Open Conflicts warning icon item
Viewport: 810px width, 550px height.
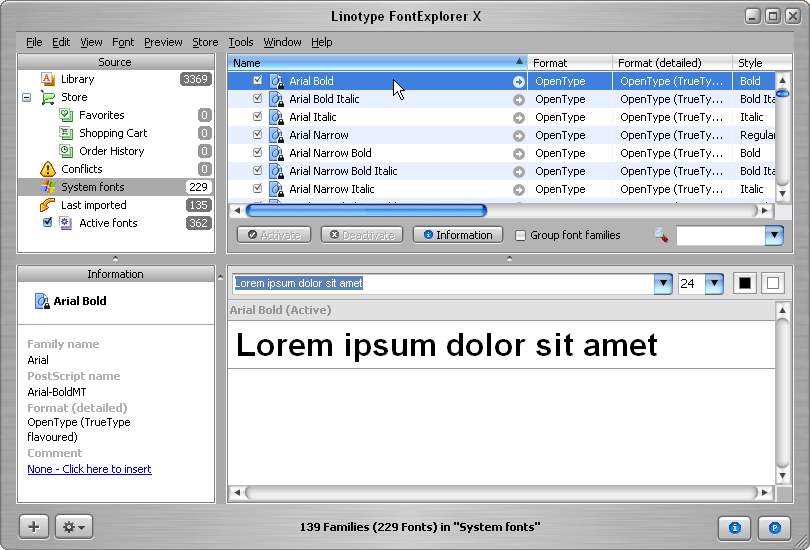pyautogui.click(x=48, y=169)
